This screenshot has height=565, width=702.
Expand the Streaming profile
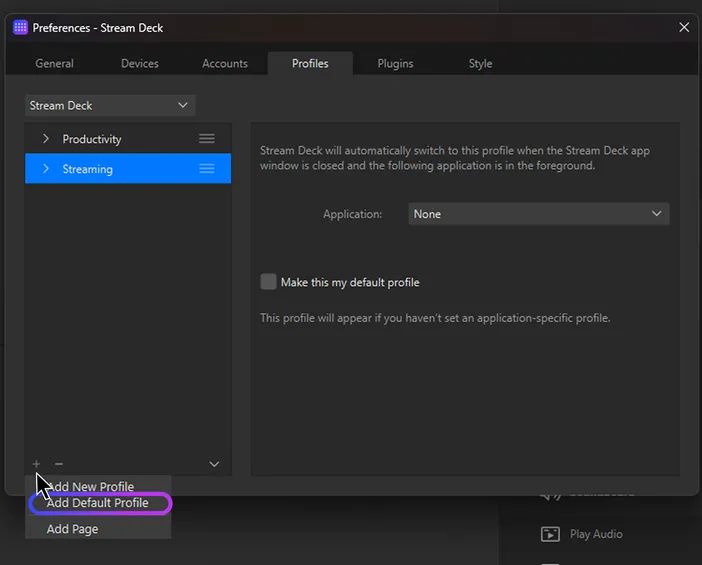pos(46,169)
